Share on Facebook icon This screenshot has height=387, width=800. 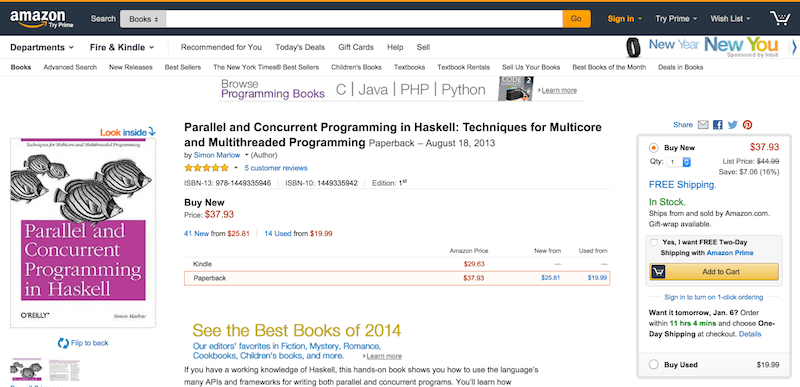(x=718, y=124)
